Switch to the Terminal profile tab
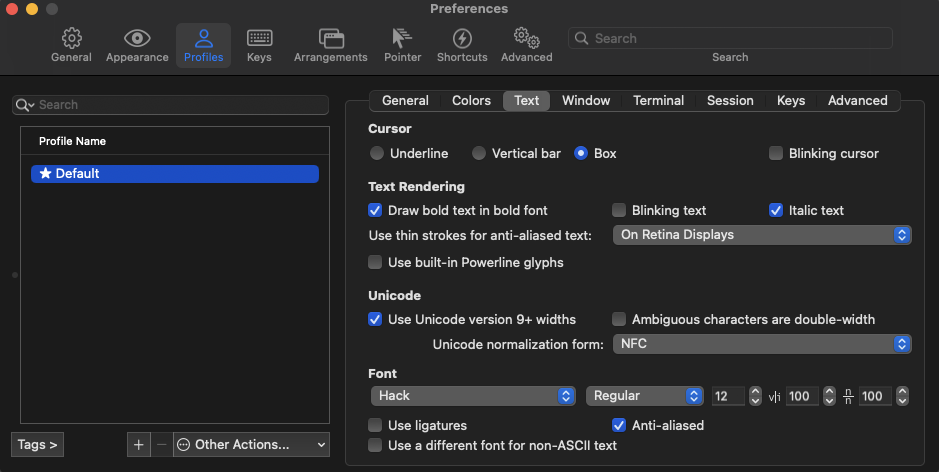Image resolution: width=939 pixels, height=472 pixels. (658, 101)
